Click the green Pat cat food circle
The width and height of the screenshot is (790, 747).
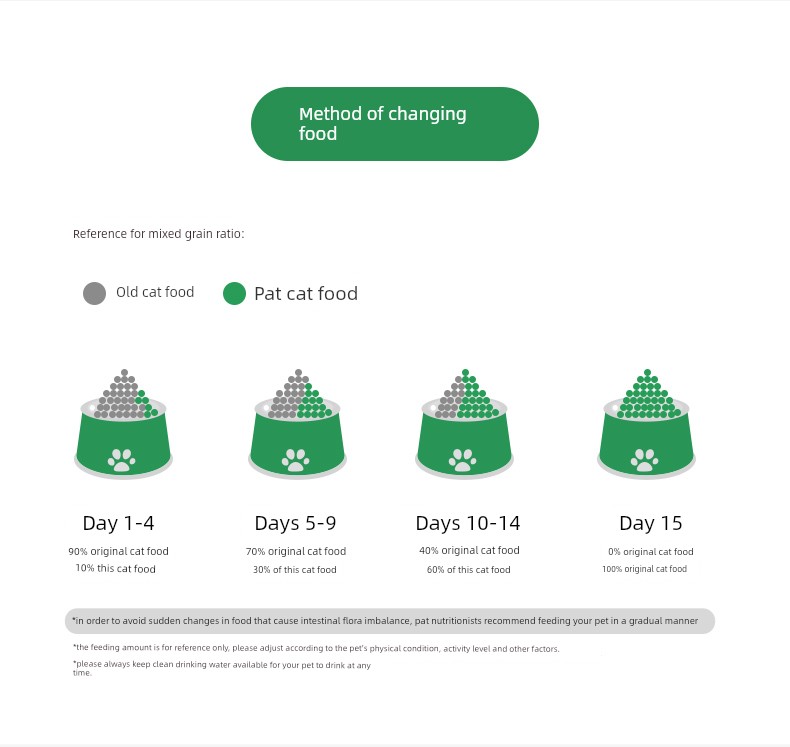(234, 293)
